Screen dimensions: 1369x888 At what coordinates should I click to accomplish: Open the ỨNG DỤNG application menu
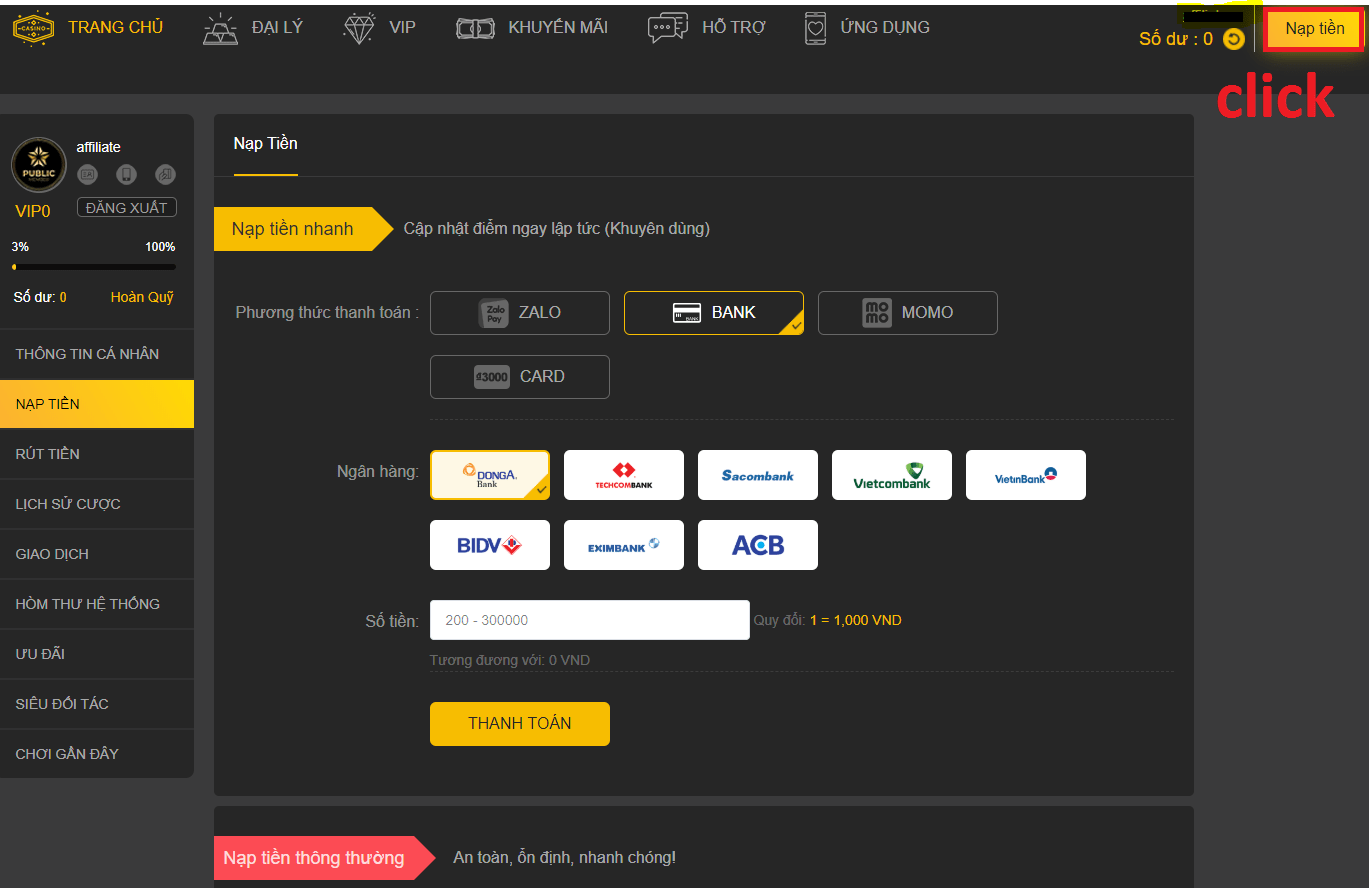click(885, 27)
